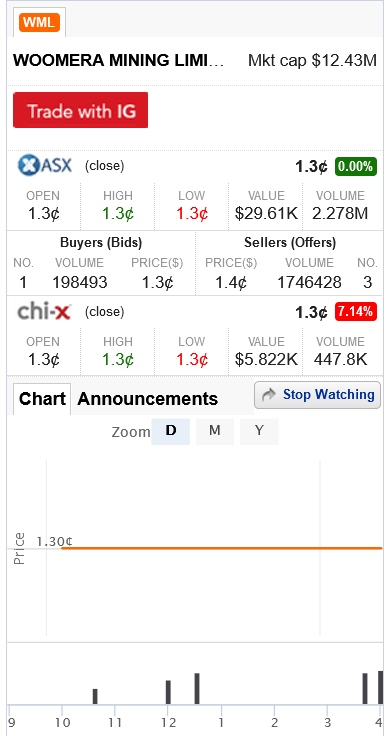Click the Buyers (Bids) header
Screen dimensions: 389x736
coord(101,243)
